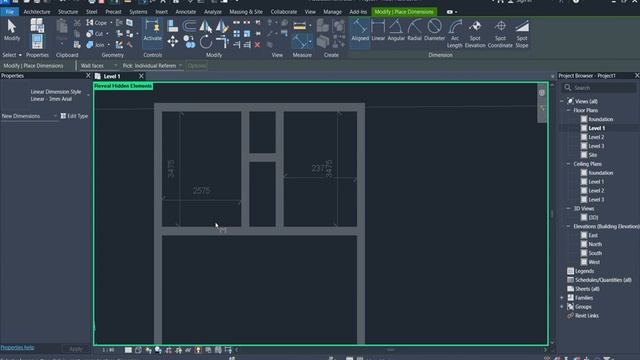Screen dimensions: 640x360
Task: Expand the Groups node
Action: coord(562,307)
